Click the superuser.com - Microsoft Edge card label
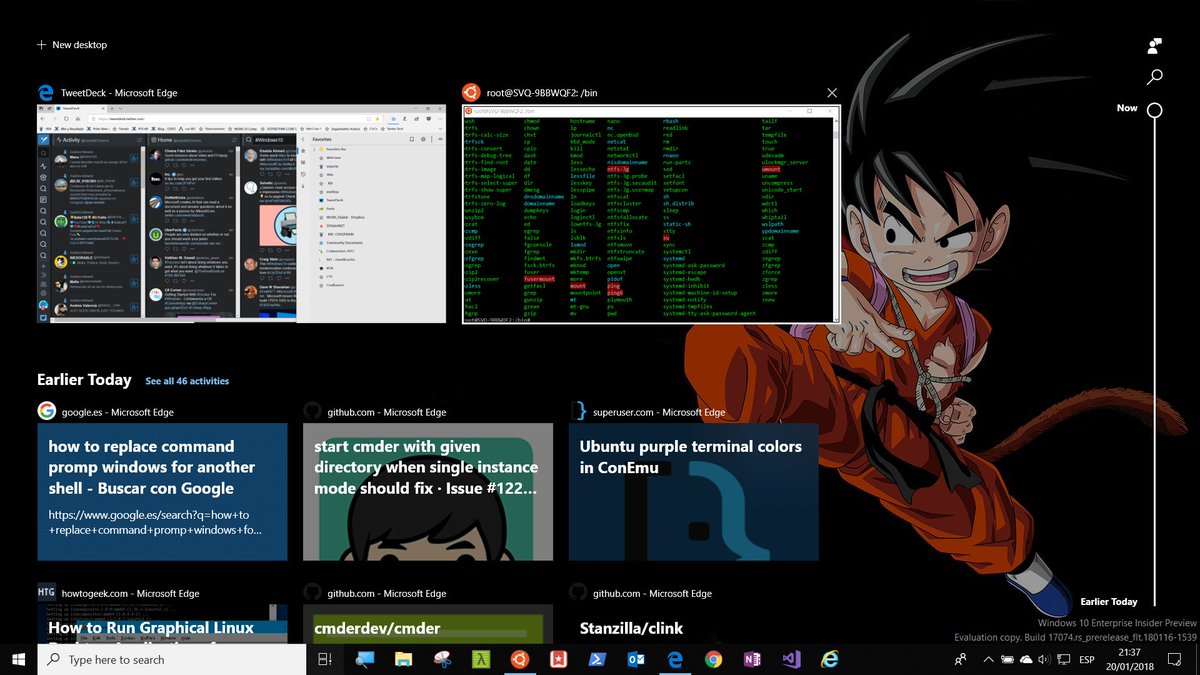 point(659,412)
